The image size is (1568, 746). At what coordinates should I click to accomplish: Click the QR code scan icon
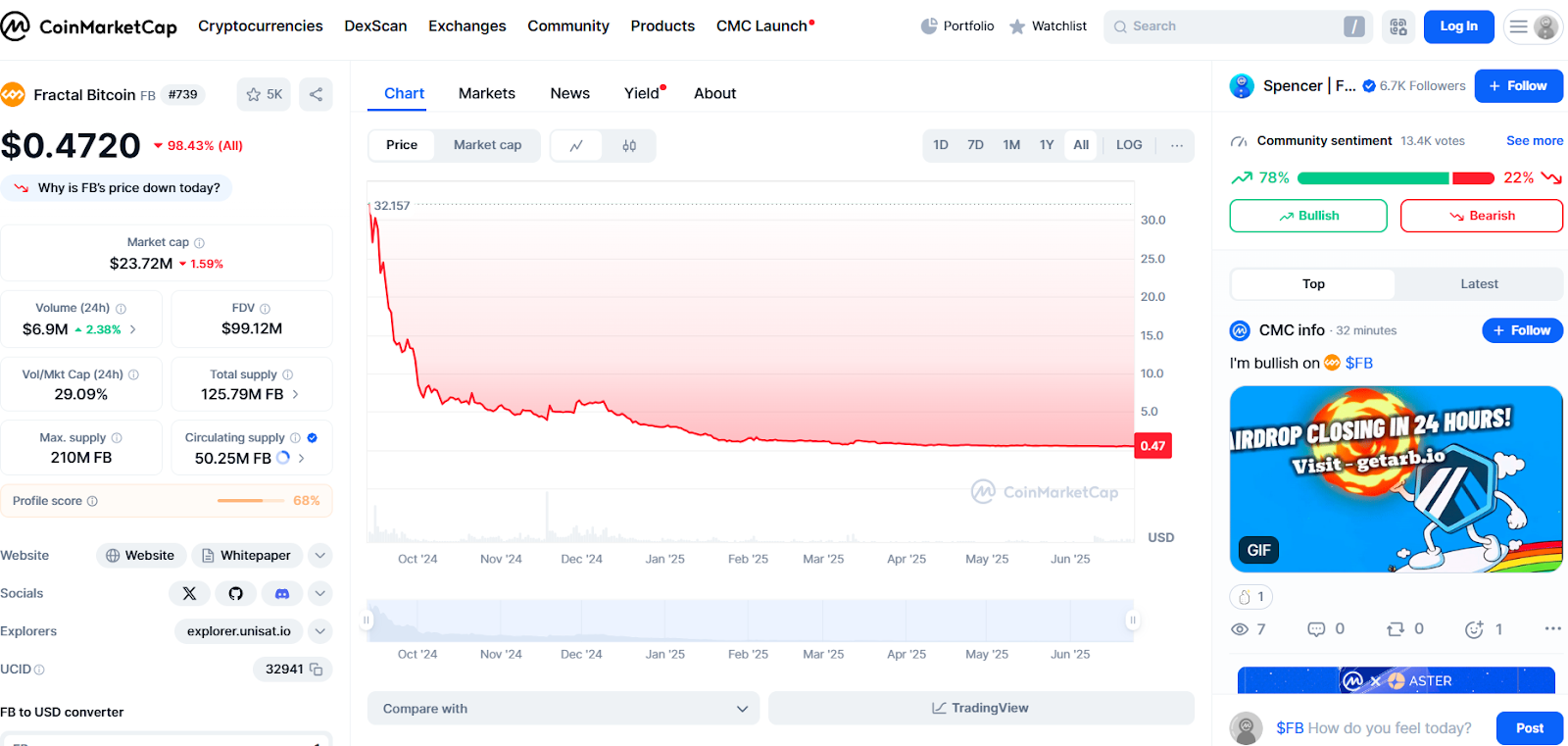(x=1398, y=26)
